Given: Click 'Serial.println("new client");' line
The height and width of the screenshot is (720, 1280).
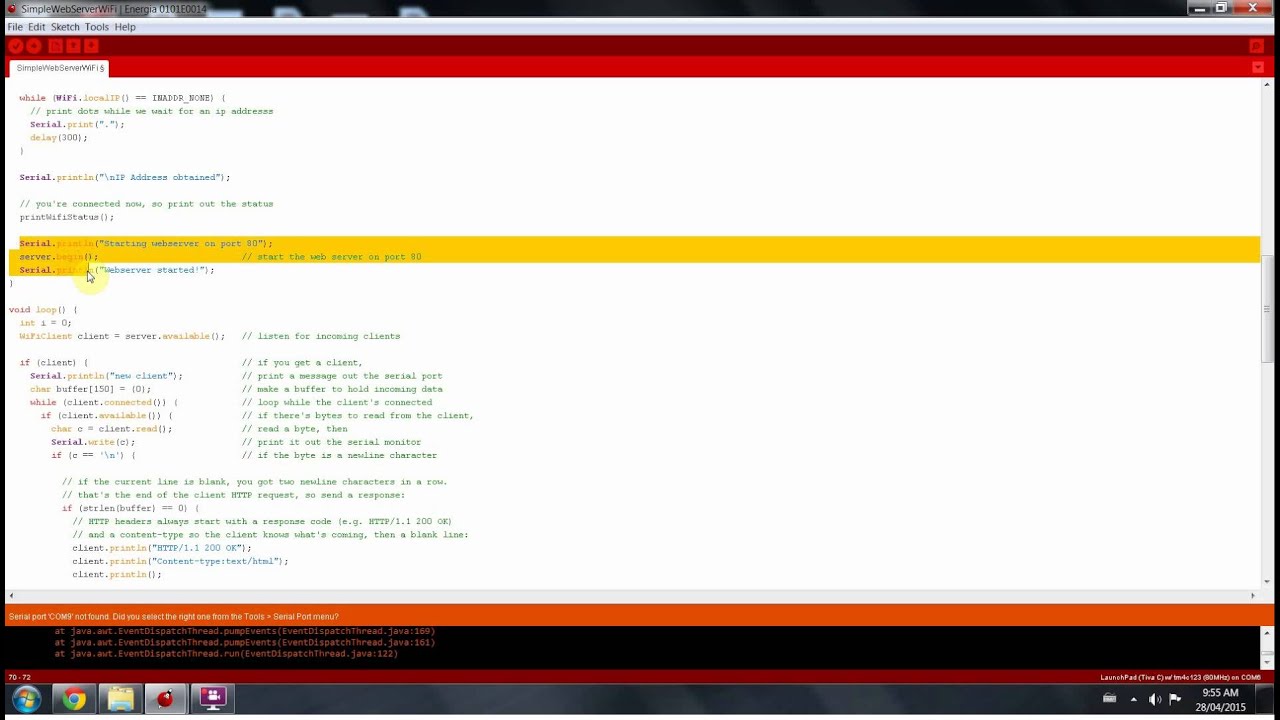Looking at the screenshot, I should coord(106,376).
